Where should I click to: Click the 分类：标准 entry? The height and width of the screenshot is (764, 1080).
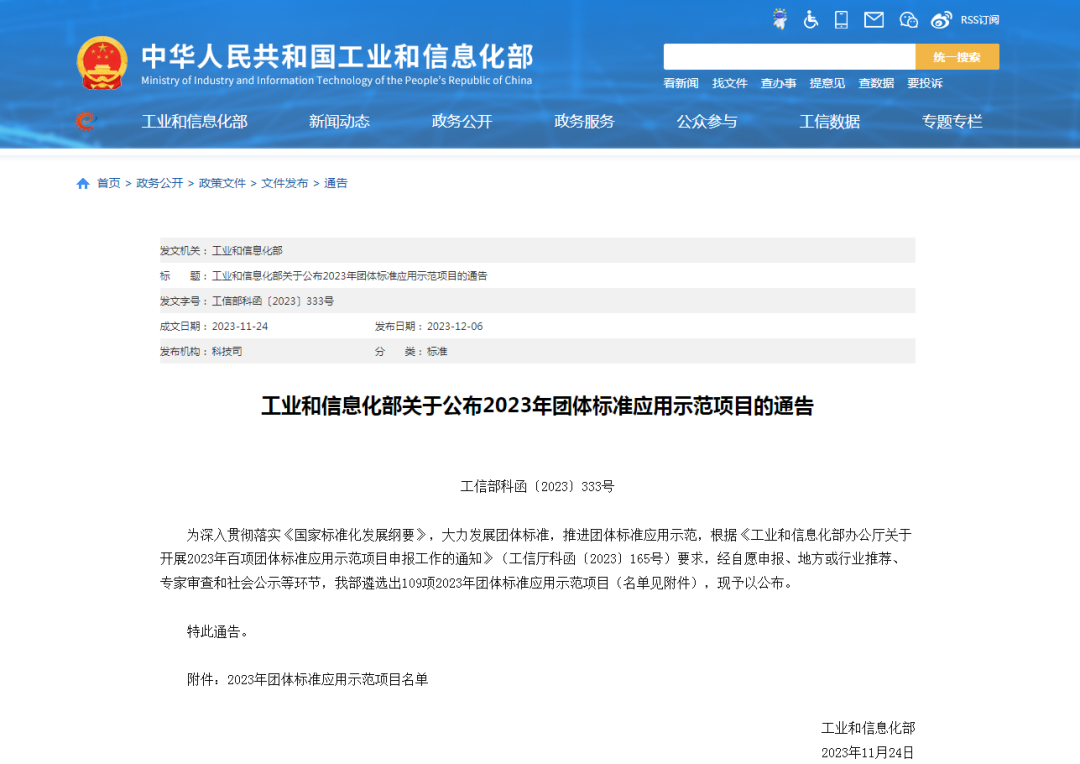coord(411,352)
